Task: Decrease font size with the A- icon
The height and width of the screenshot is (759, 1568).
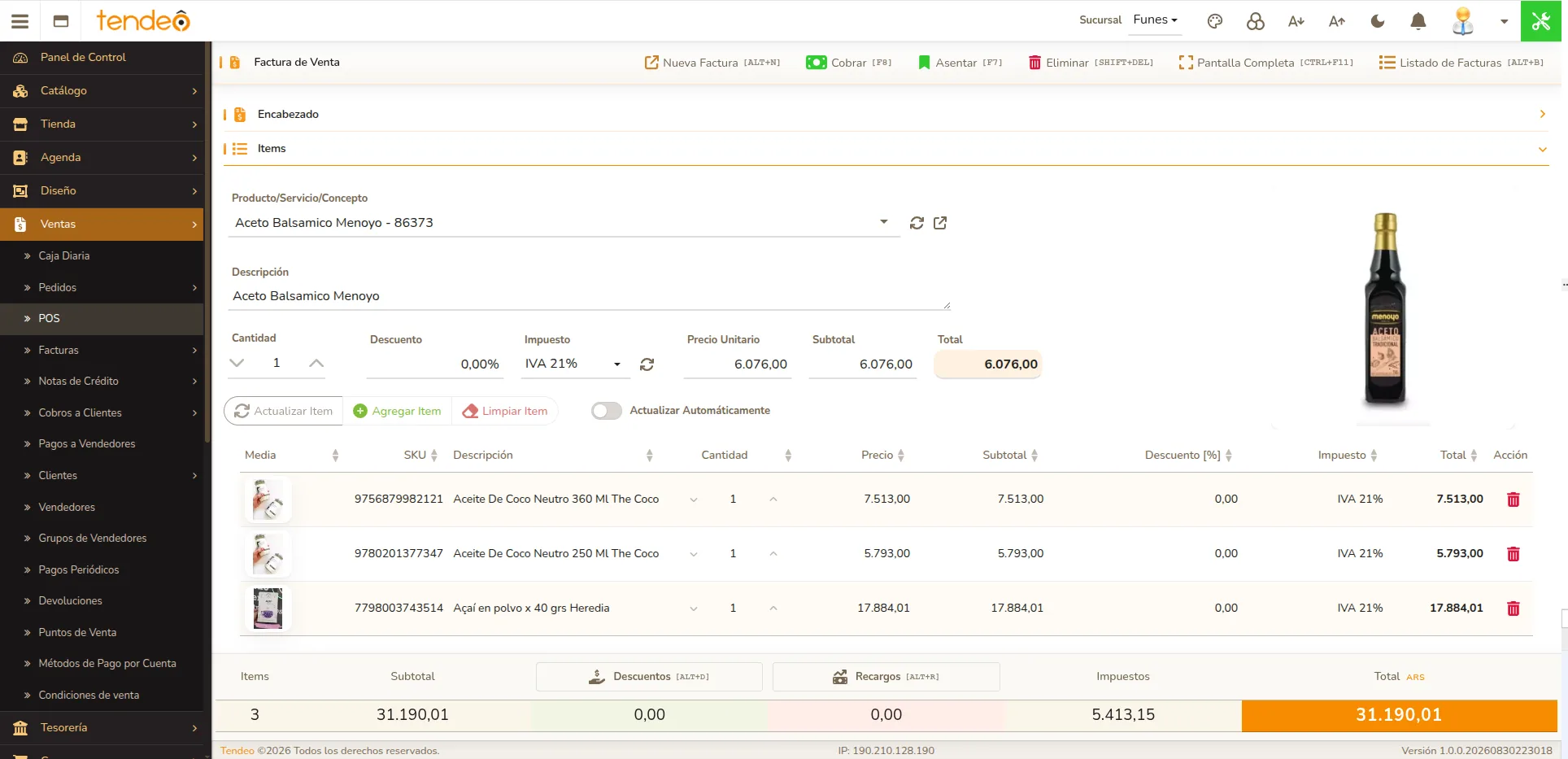Action: [x=1296, y=21]
